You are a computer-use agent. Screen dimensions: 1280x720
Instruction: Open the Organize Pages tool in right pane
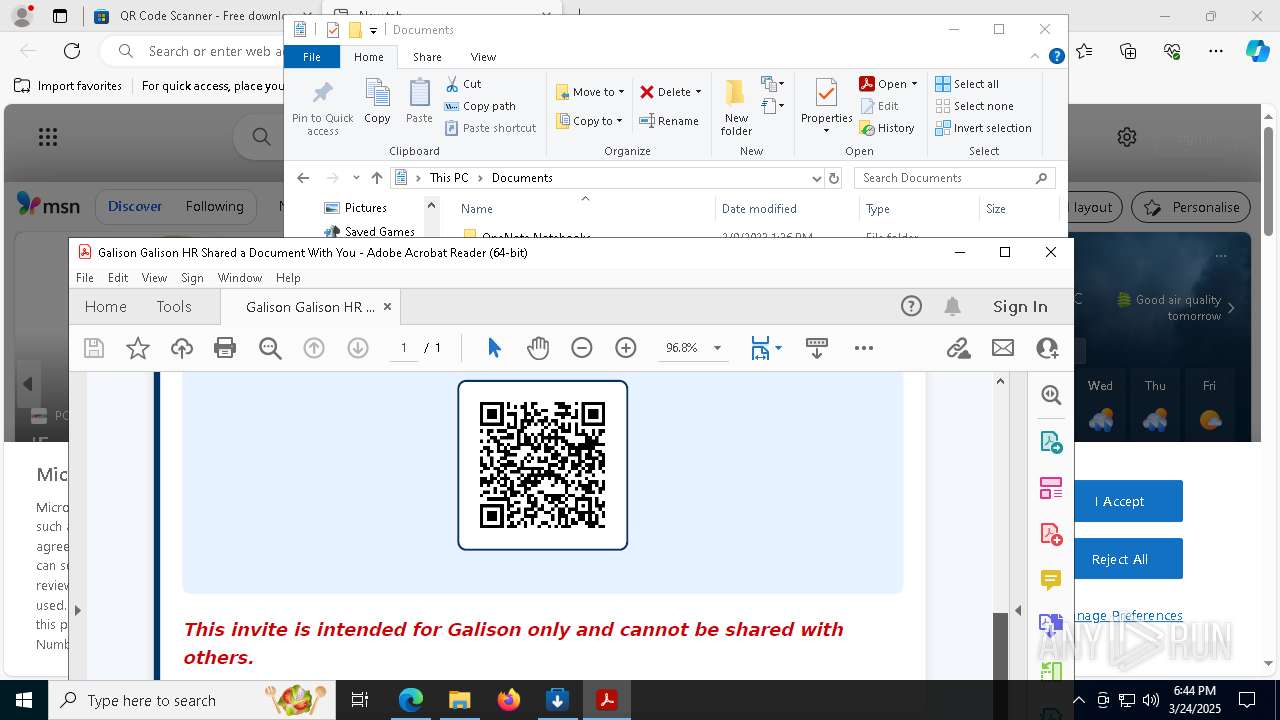point(1051,488)
